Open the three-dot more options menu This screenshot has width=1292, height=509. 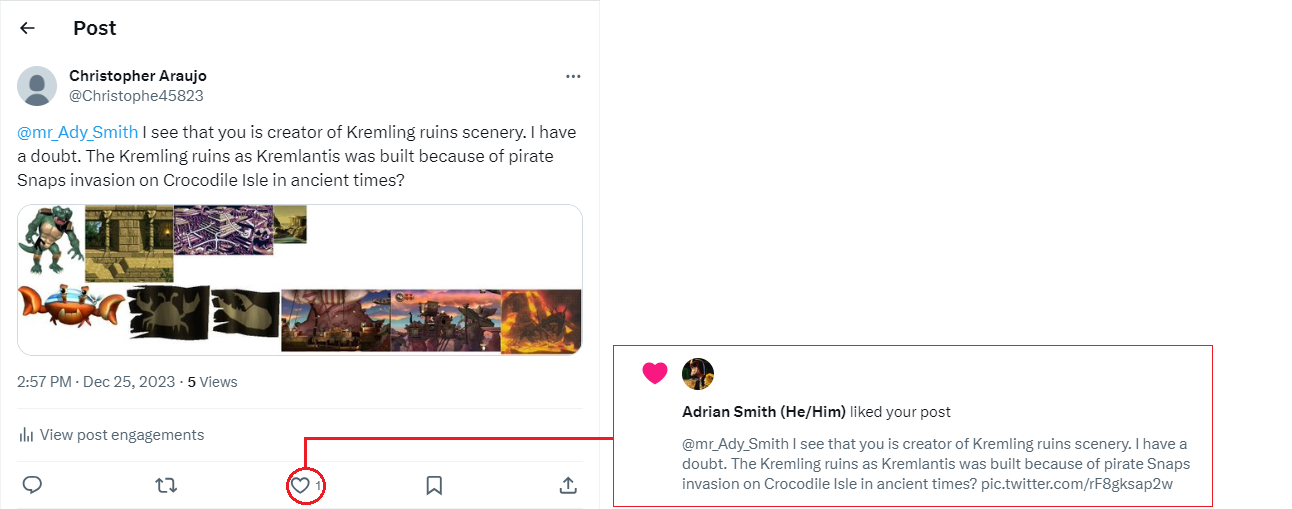click(573, 76)
